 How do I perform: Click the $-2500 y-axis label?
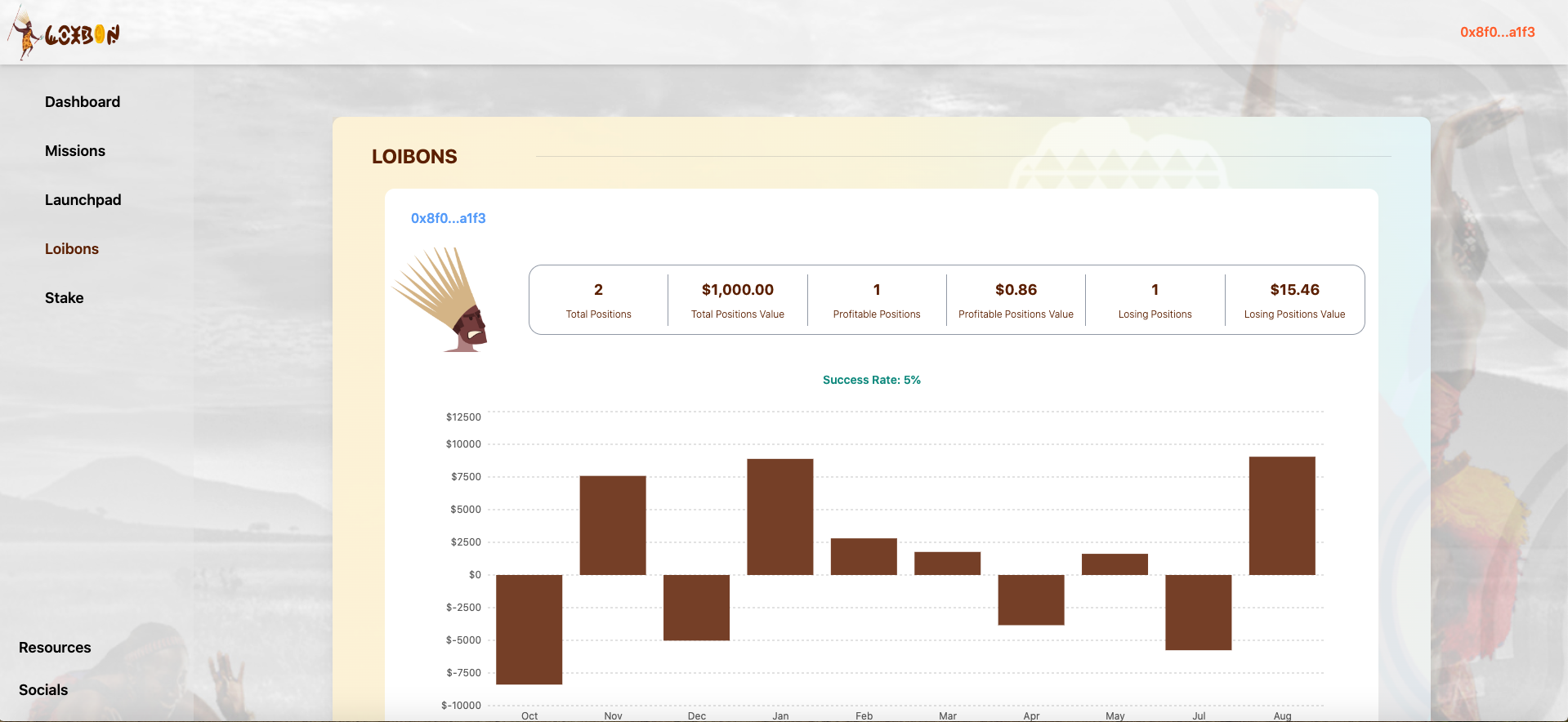tap(463, 608)
